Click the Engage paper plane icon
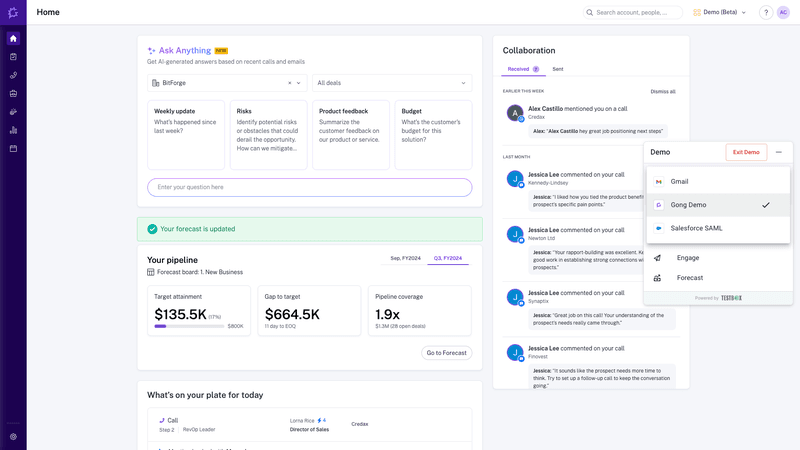This screenshot has width=800, height=450. tap(657, 258)
